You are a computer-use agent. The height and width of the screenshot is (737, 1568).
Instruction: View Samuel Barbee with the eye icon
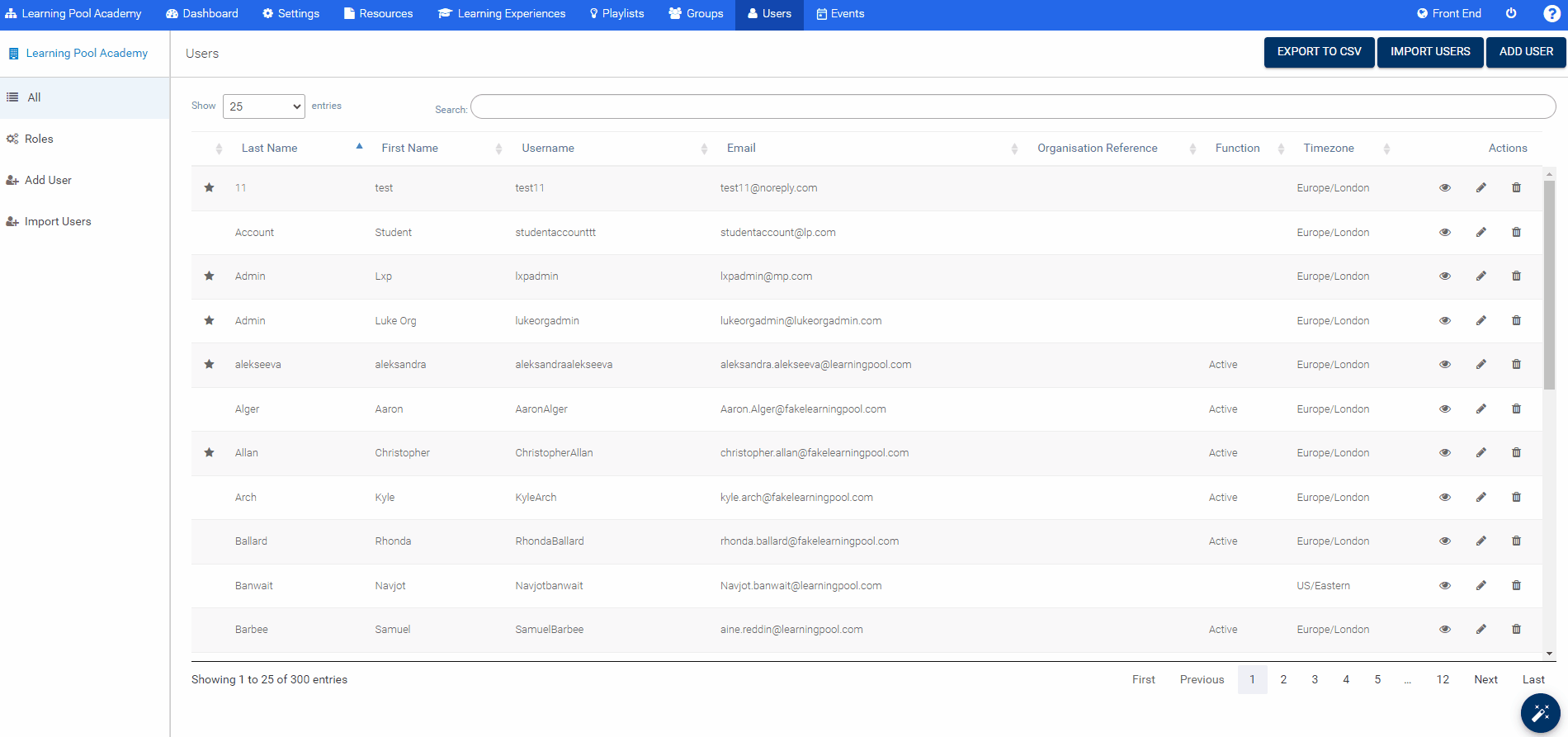[1445, 629]
